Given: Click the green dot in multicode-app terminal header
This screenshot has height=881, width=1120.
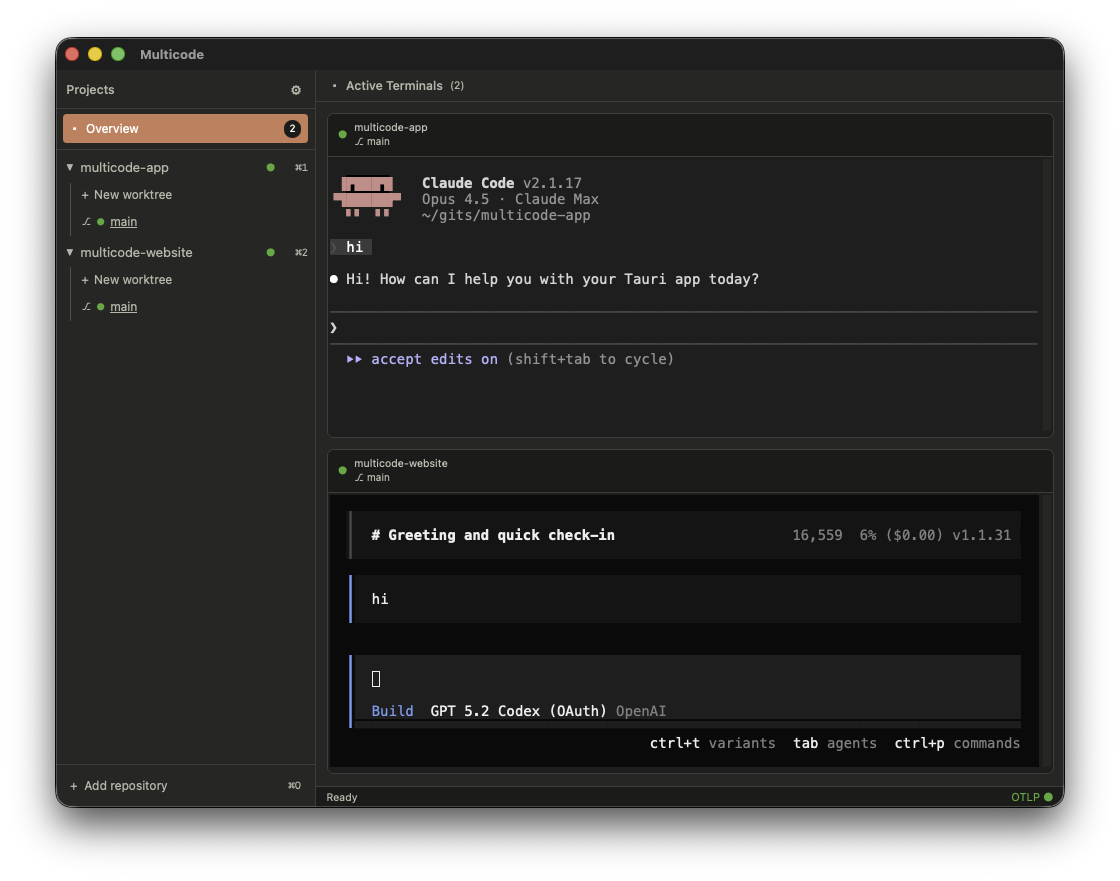Looking at the screenshot, I should [342, 134].
